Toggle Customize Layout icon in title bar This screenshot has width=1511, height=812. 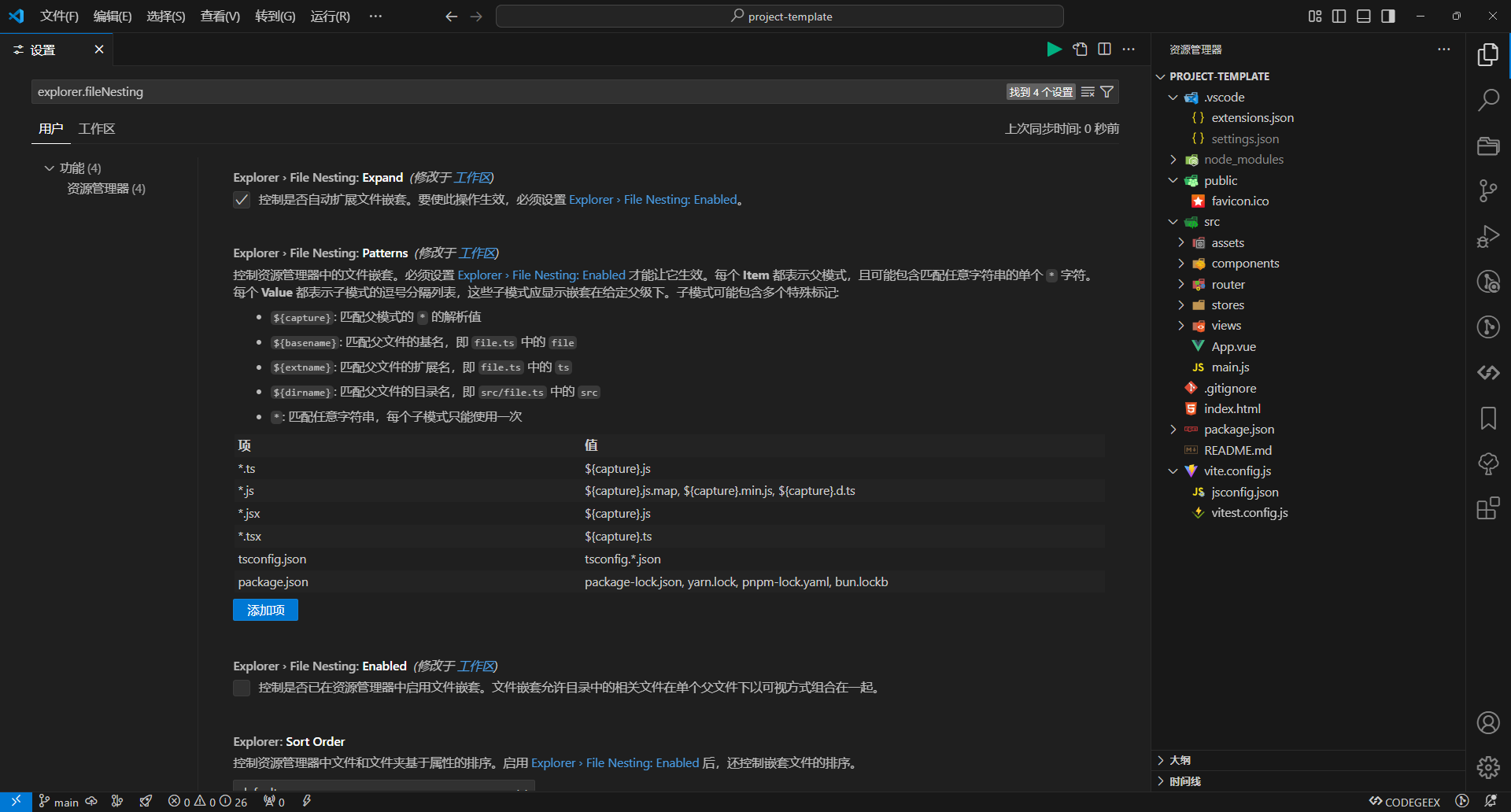1315,17
